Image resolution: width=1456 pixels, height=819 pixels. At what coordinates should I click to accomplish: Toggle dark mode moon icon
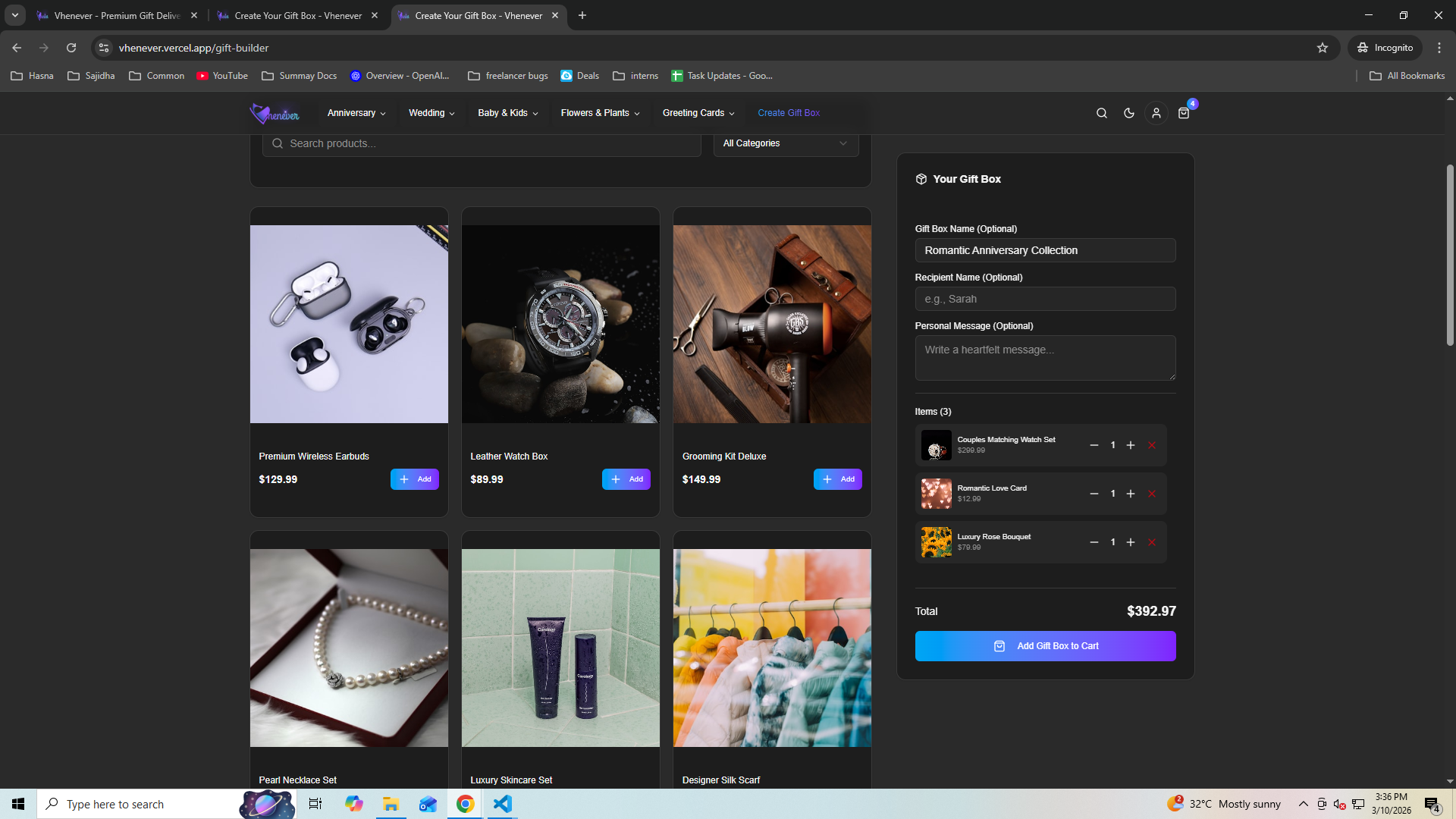pos(1128,113)
